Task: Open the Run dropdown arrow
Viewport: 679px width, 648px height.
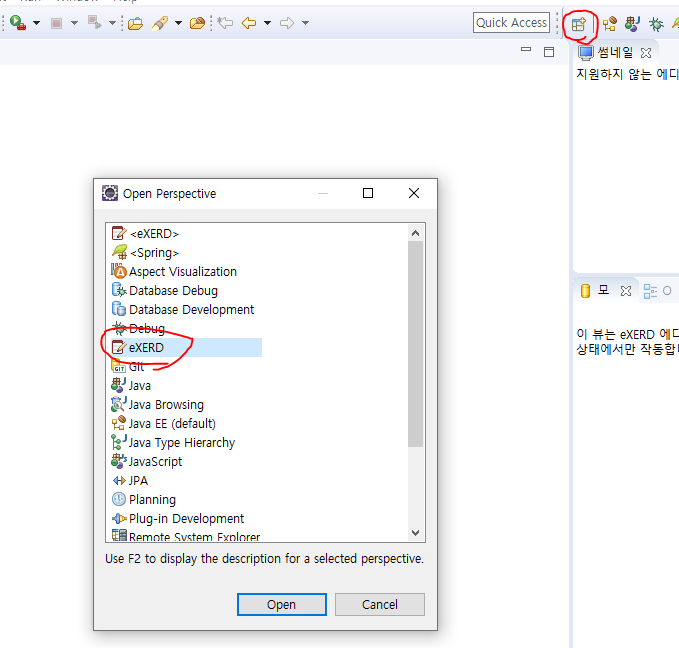Action: pos(36,23)
